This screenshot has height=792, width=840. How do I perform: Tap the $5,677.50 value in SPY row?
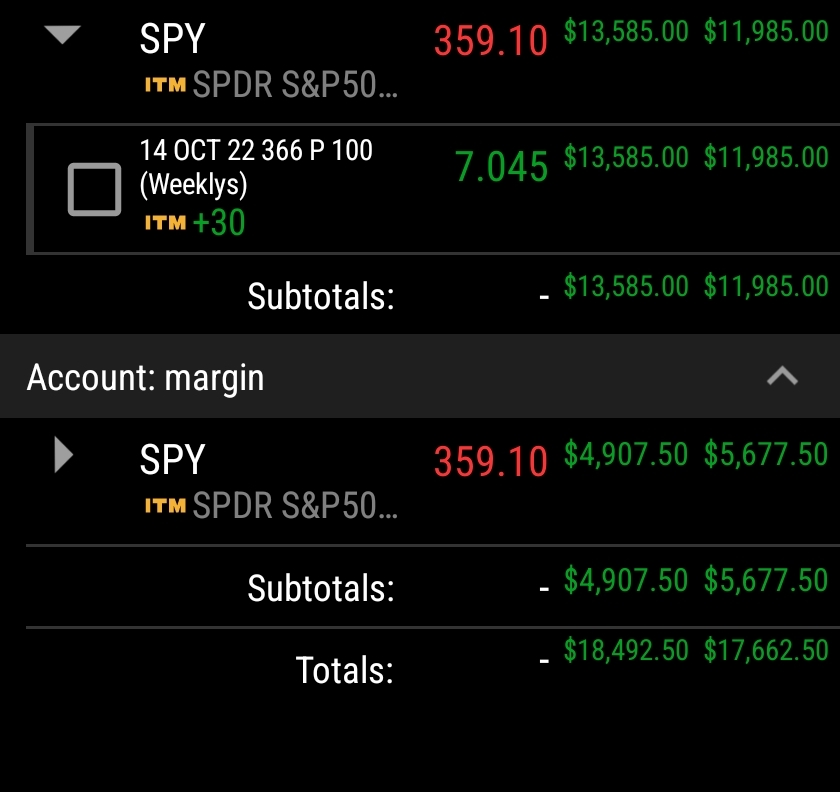pos(766,454)
